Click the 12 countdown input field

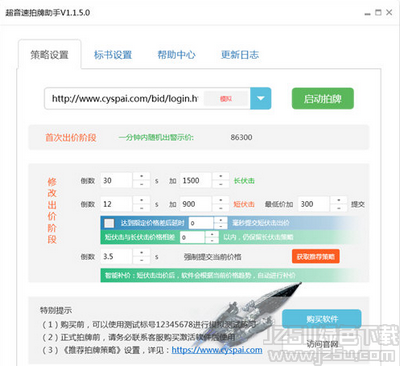(x=117, y=204)
